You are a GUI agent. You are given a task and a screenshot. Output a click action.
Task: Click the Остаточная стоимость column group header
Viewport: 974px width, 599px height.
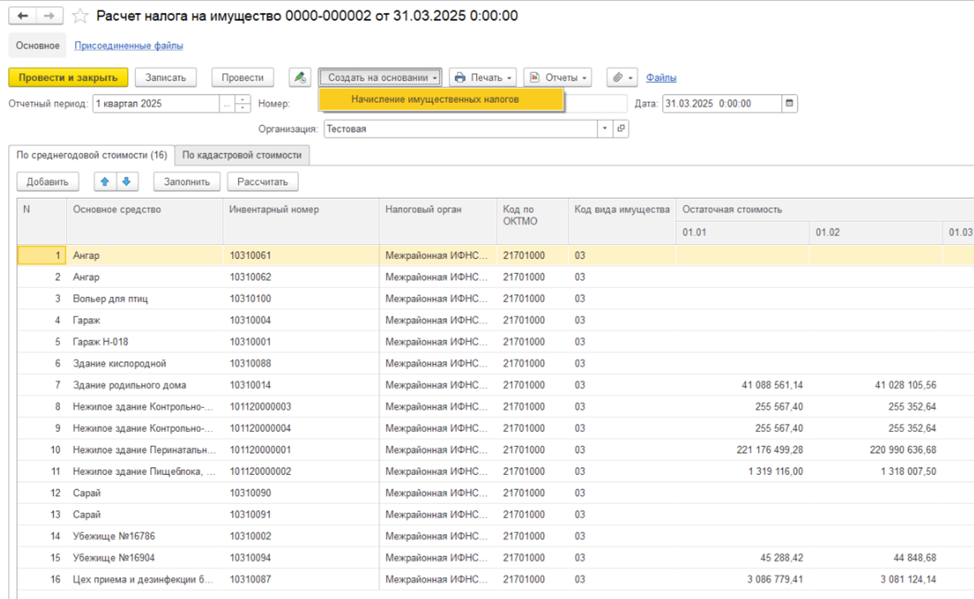point(825,210)
